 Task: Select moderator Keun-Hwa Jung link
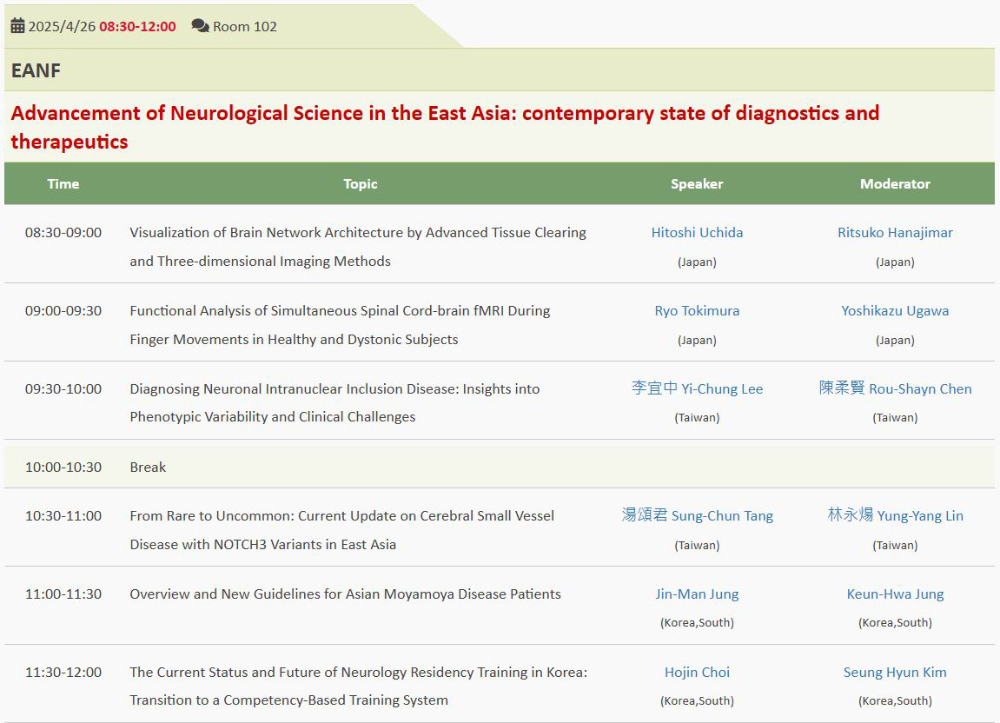point(895,594)
